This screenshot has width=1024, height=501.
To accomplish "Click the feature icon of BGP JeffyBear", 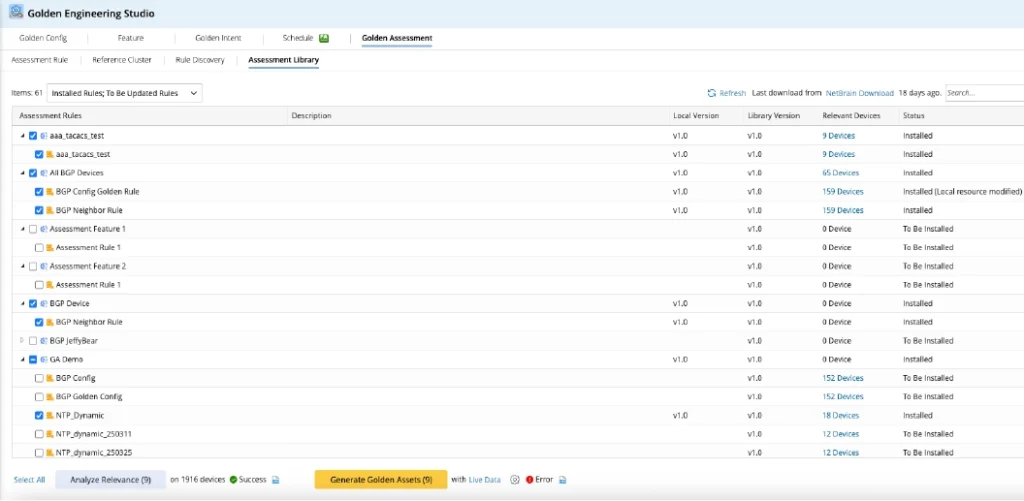I will tap(44, 341).
